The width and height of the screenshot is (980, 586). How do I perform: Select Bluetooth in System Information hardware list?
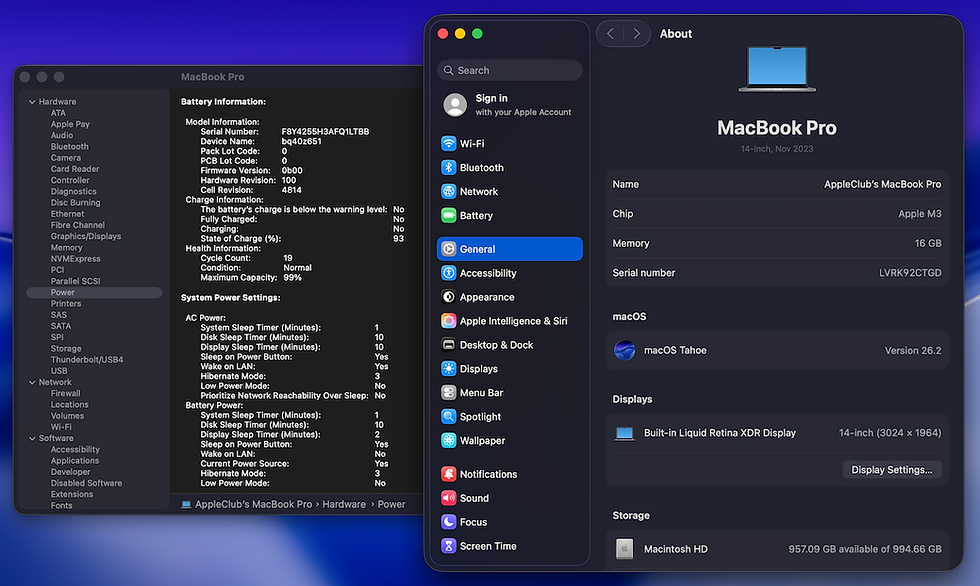[x=69, y=147]
